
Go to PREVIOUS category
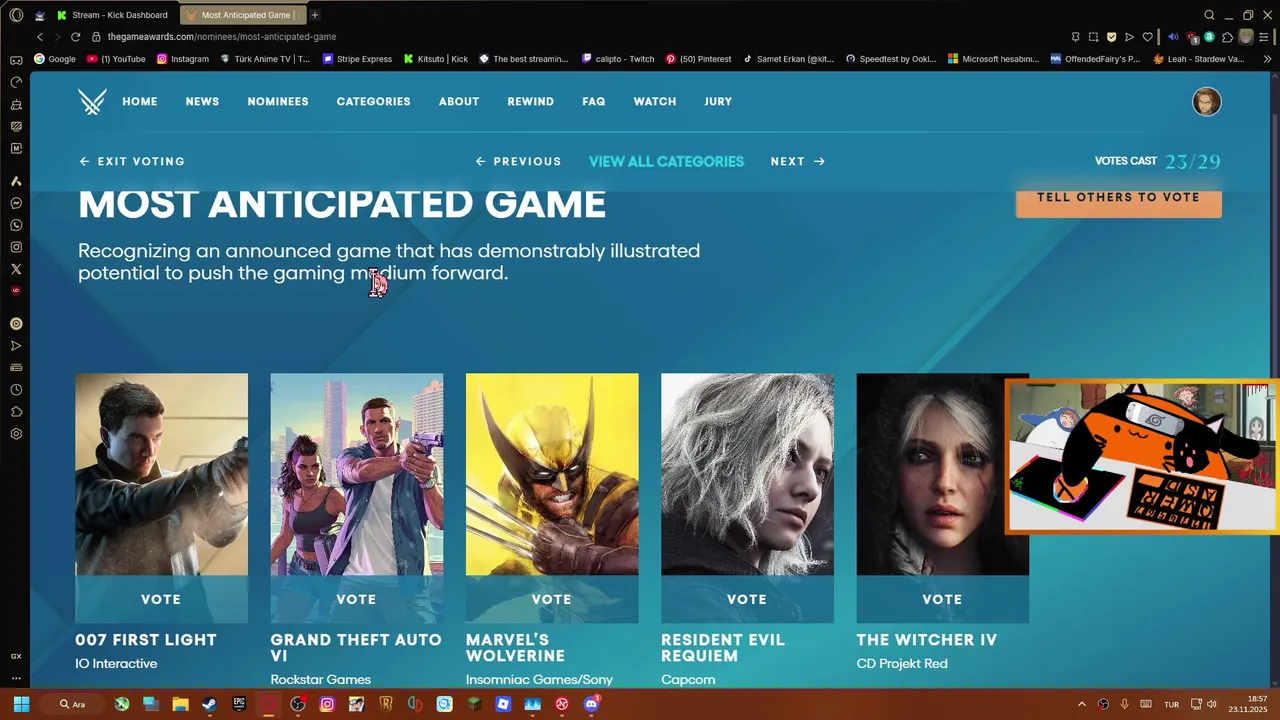click(x=518, y=161)
